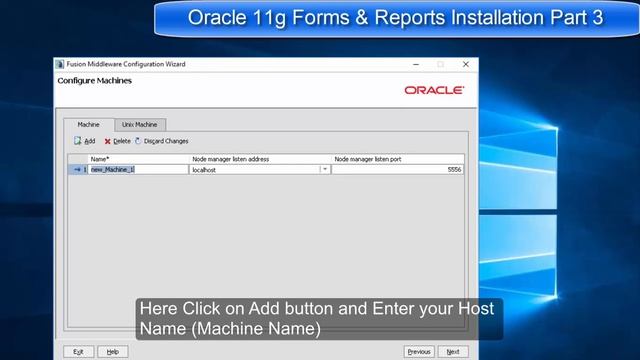
Task: Select the row 1 arrow indicator
Action: (x=77, y=169)
